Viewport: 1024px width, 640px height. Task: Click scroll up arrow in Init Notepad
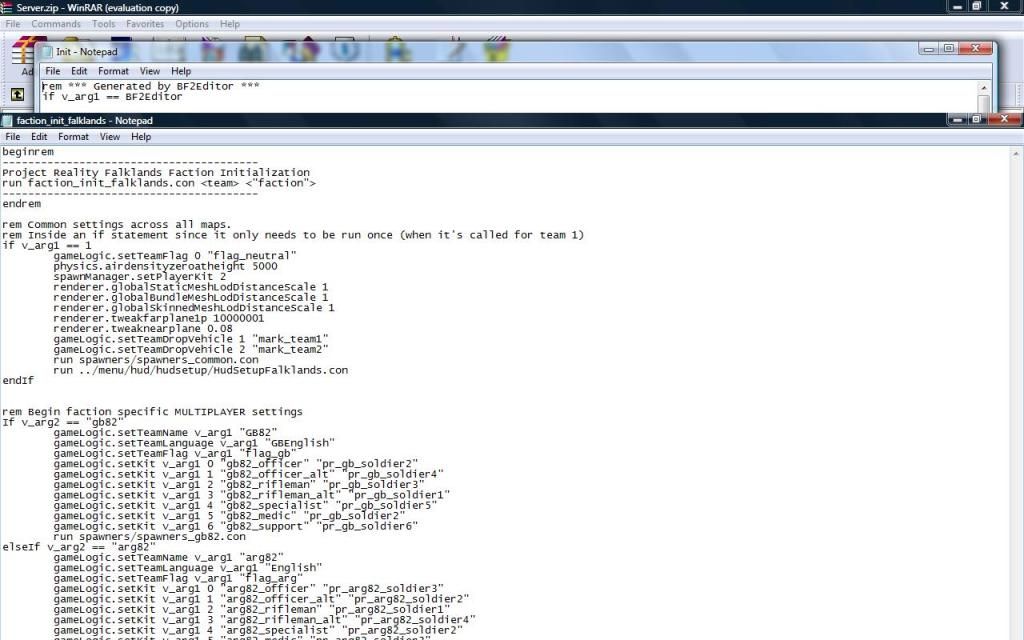click(984, 89)
